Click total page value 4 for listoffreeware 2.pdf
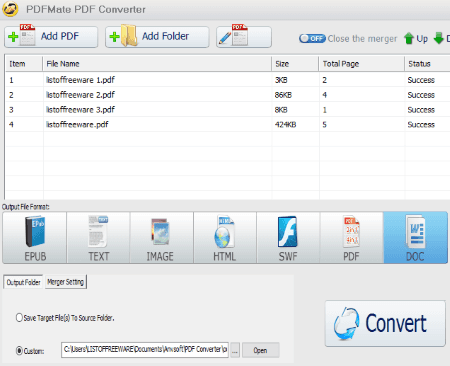Screen dimensions: 450x366 point(325,95)
